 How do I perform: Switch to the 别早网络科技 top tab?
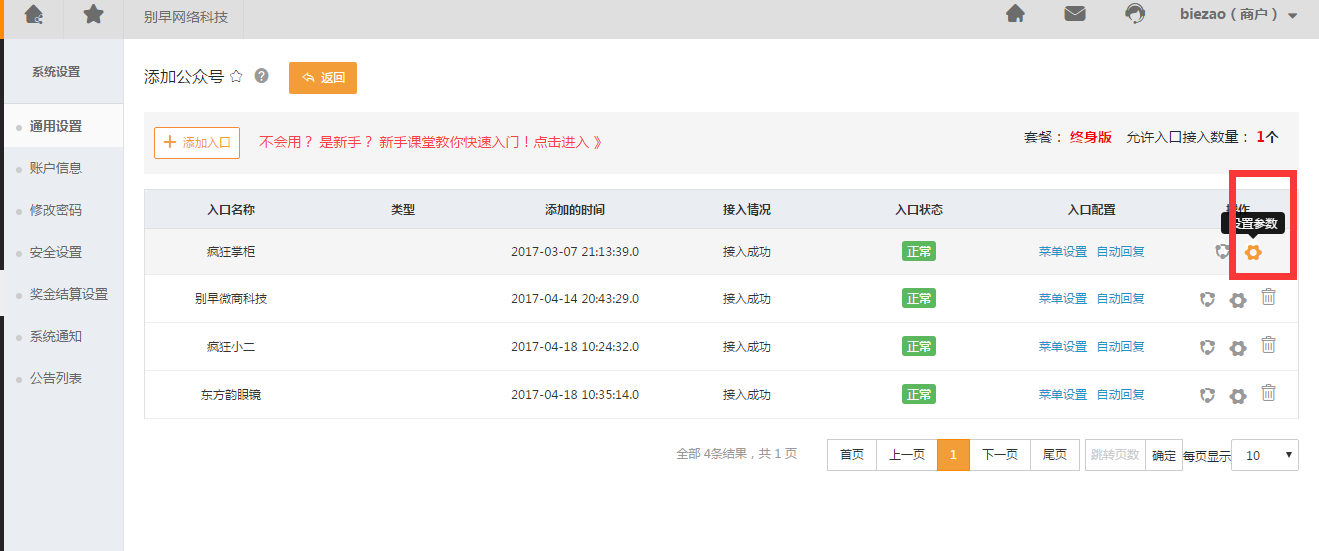point(186,17)
